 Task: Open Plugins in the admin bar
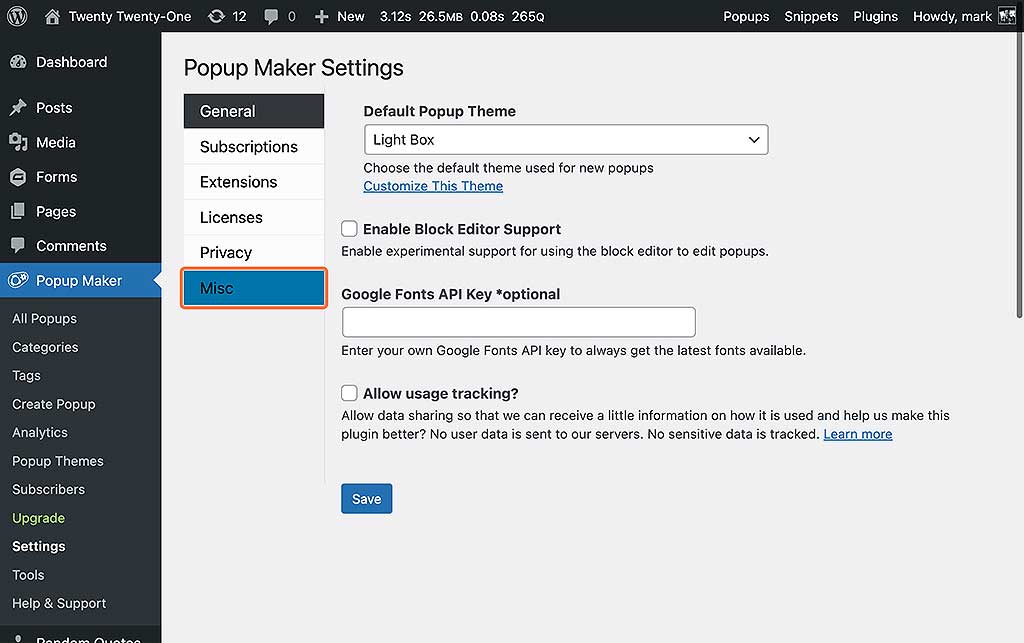875,16
